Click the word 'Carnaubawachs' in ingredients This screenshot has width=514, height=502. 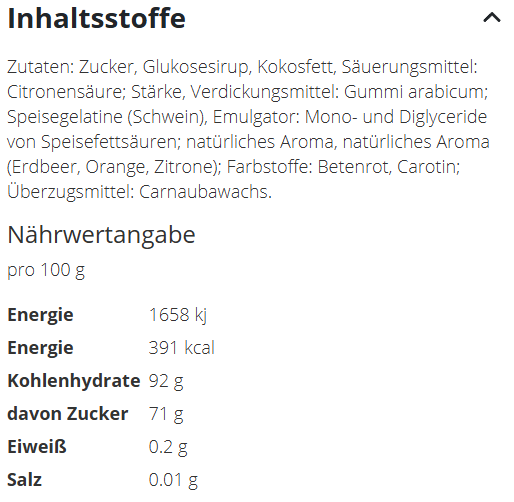203,192
